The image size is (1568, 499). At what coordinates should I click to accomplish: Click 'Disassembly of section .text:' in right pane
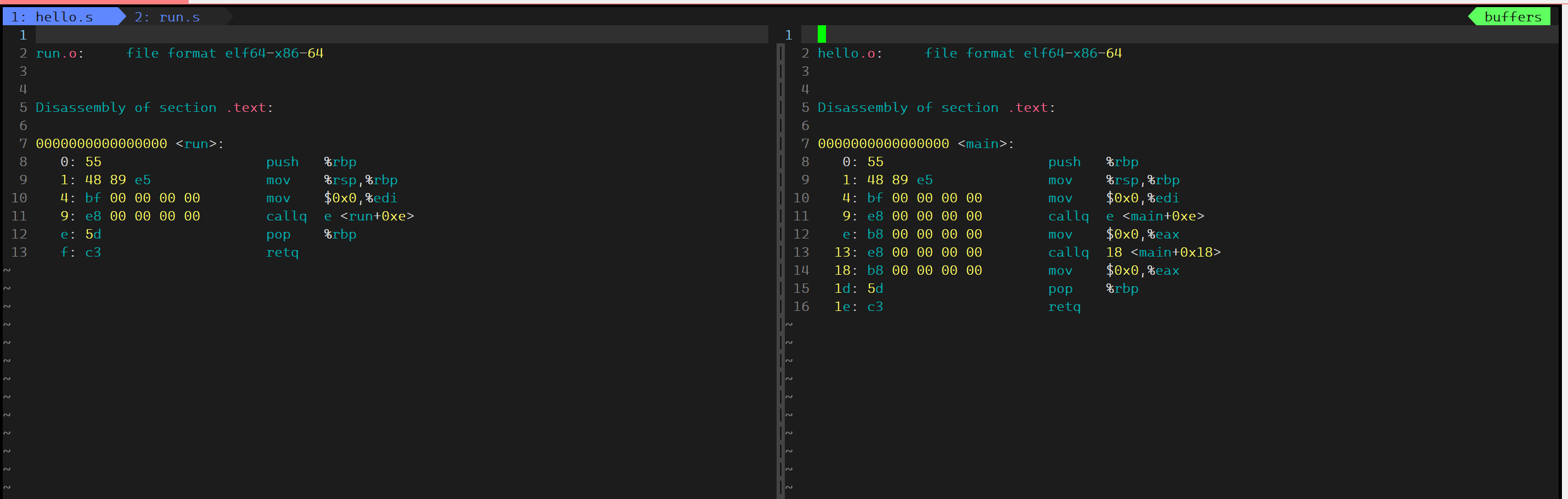(x=937, y=109)
